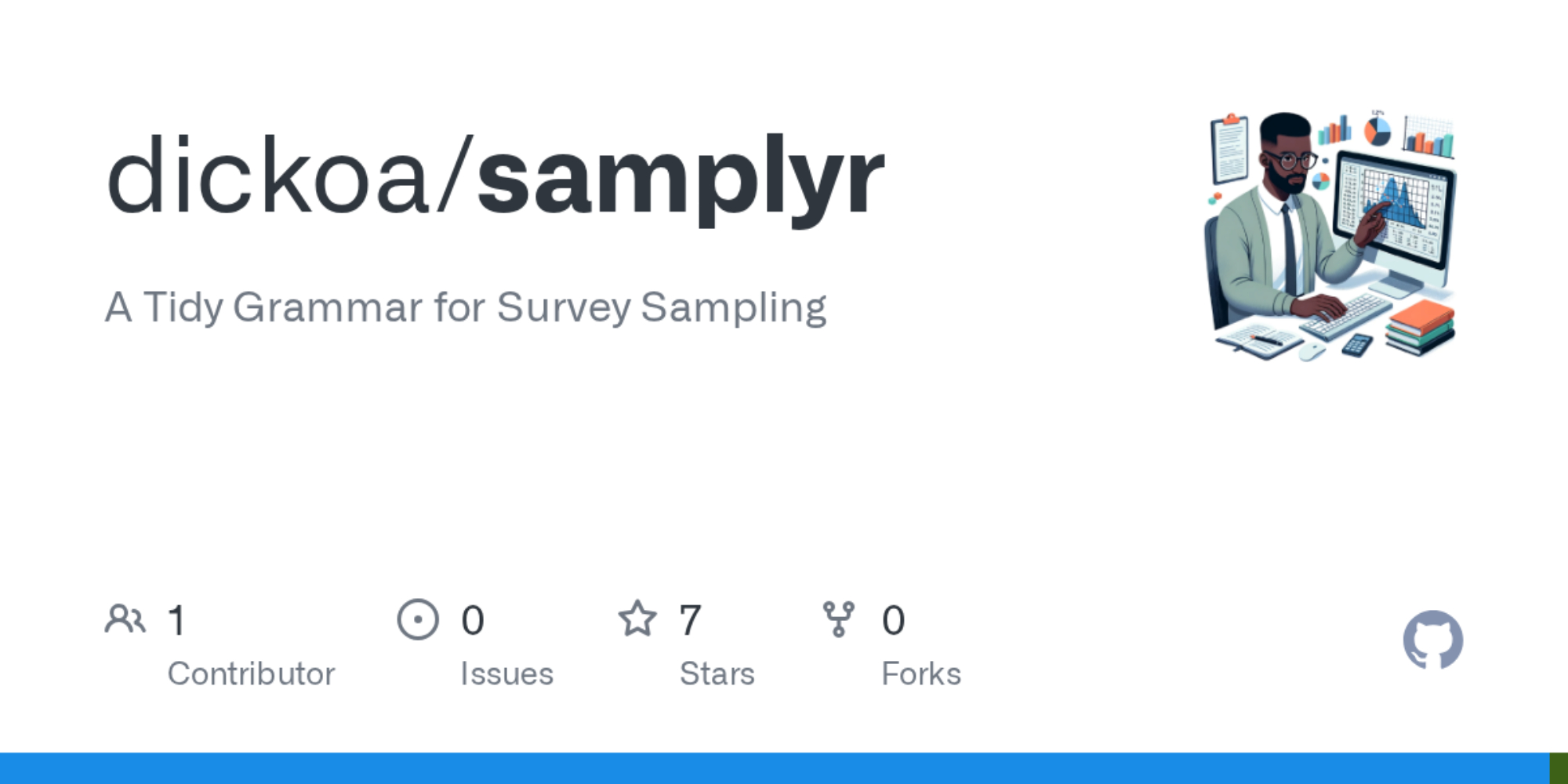The width and height of the screenshot is (1568, 784).
Task: Select the 'Stars' label
Action: click(x=717, y=673)
